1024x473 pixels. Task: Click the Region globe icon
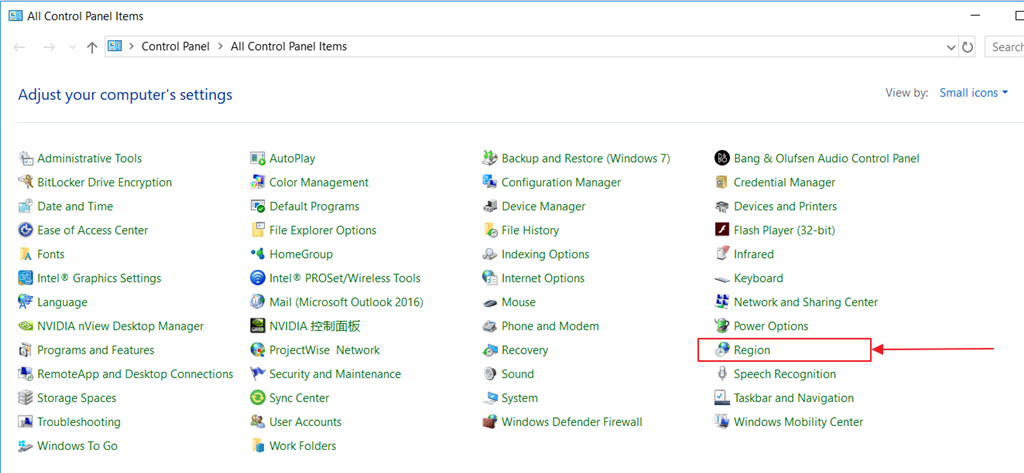722,350
